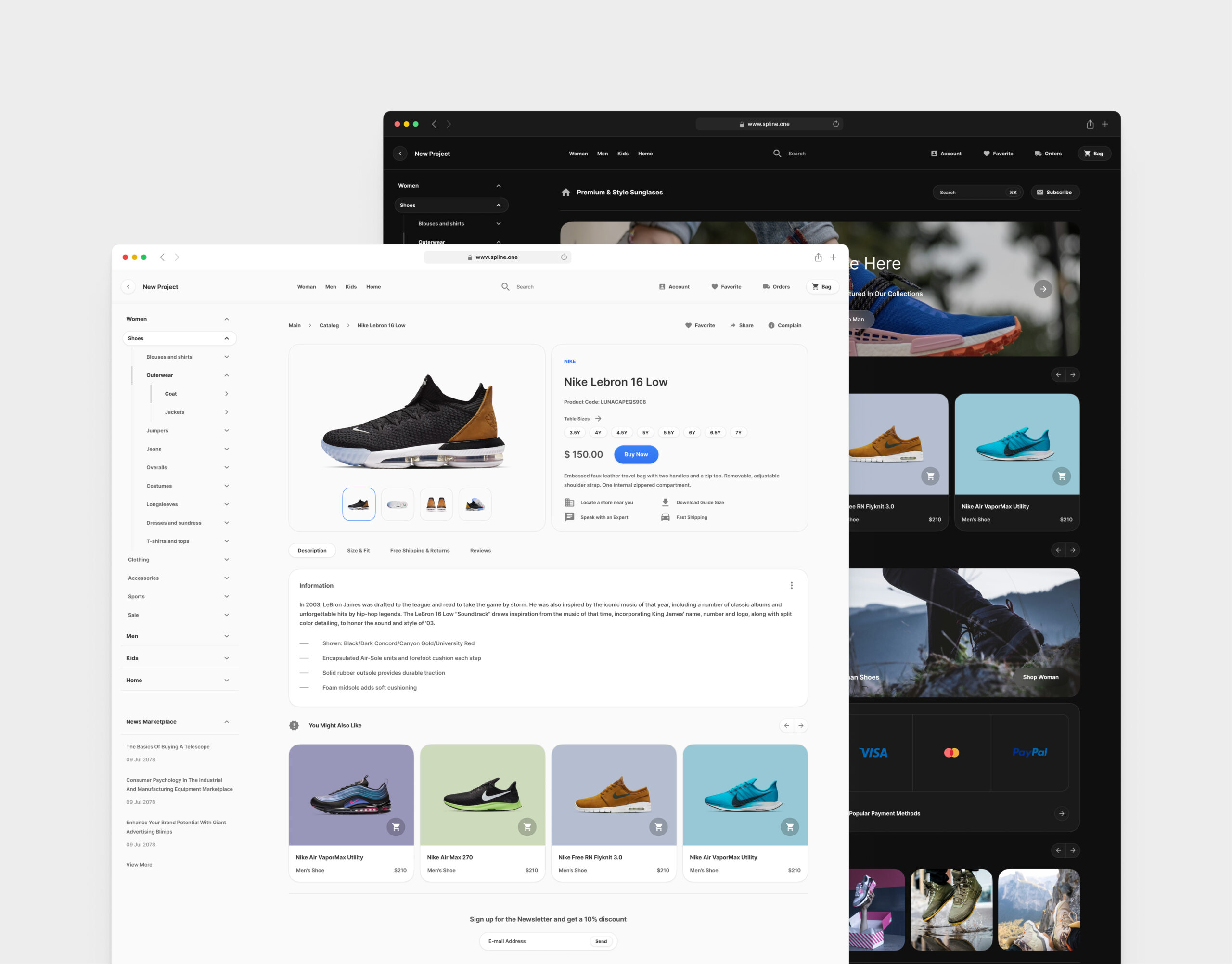
Task: Expand Accessories category
Action: [x=226, y=578]
